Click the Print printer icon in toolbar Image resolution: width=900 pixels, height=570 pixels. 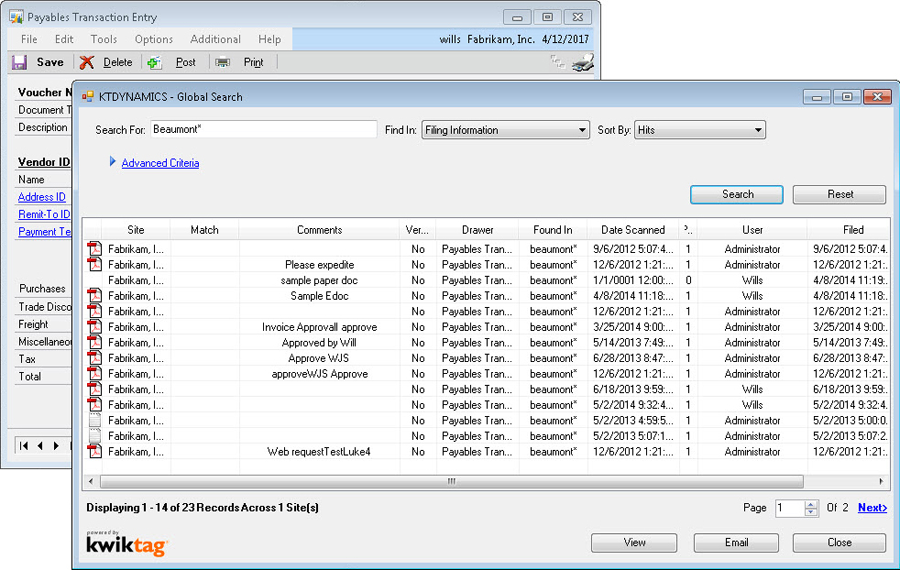222,62
